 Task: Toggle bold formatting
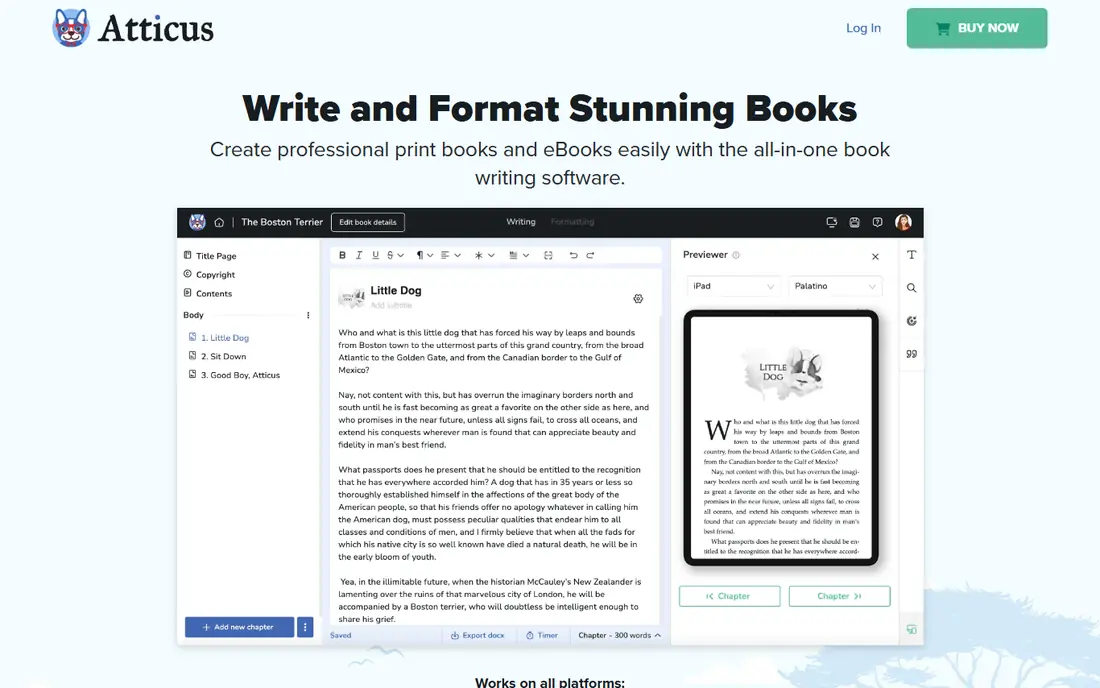pos(342,255)
